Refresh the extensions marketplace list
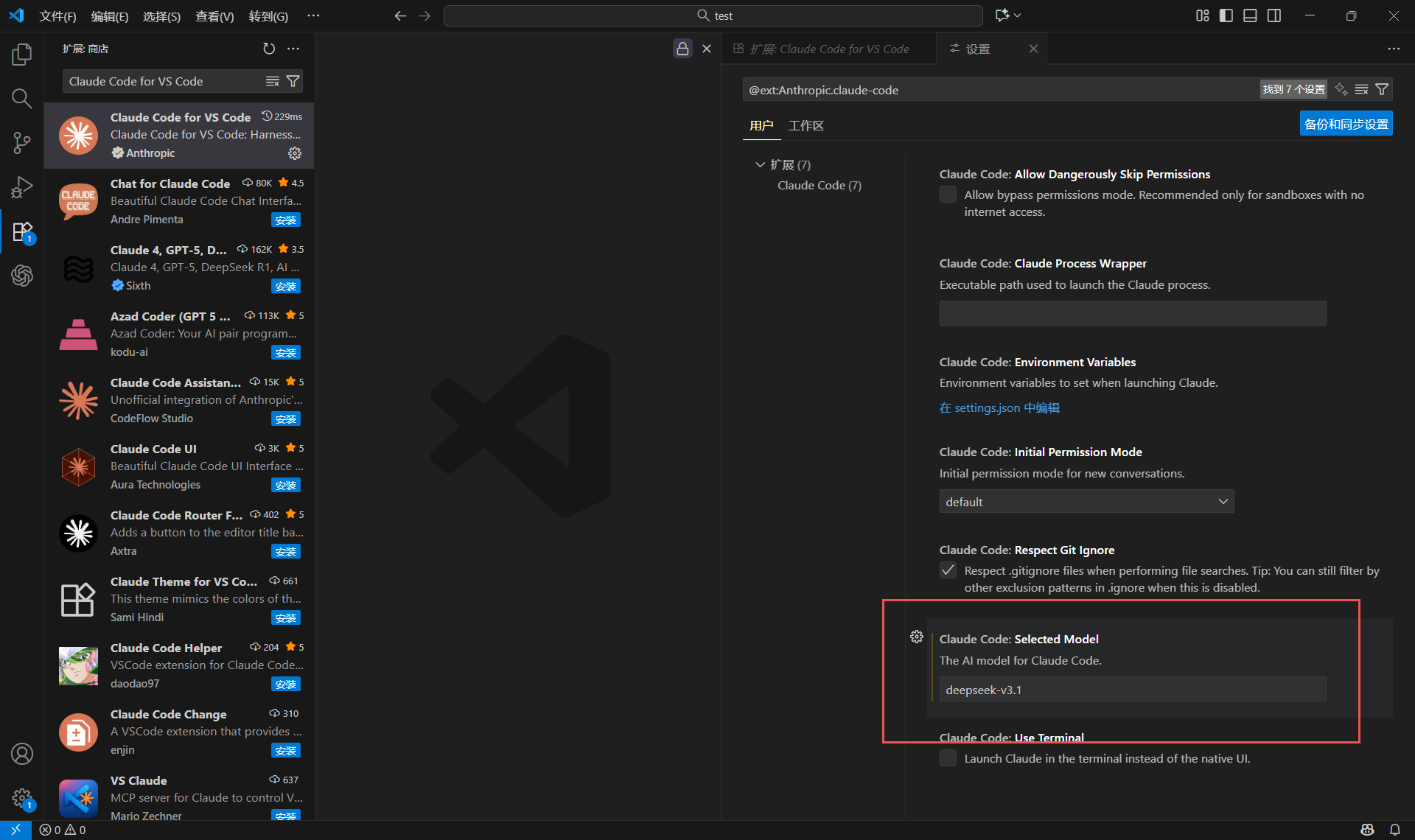 (269, 49)
